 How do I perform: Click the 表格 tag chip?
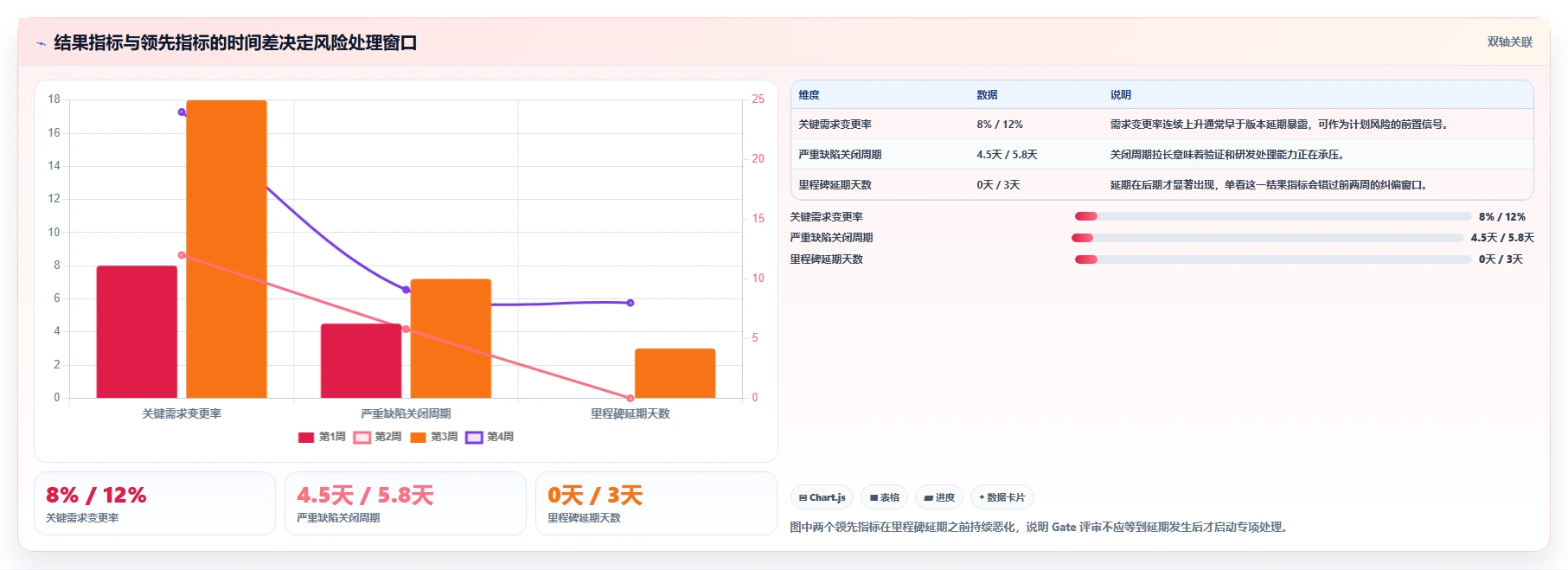pyautogui.click(x=884, y=497)
